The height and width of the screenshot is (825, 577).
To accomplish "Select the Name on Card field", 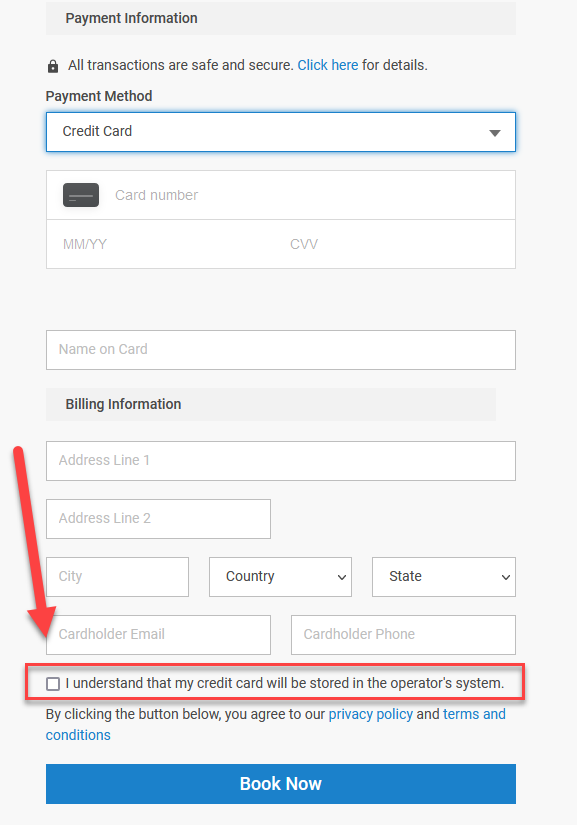I will [281, 350].
